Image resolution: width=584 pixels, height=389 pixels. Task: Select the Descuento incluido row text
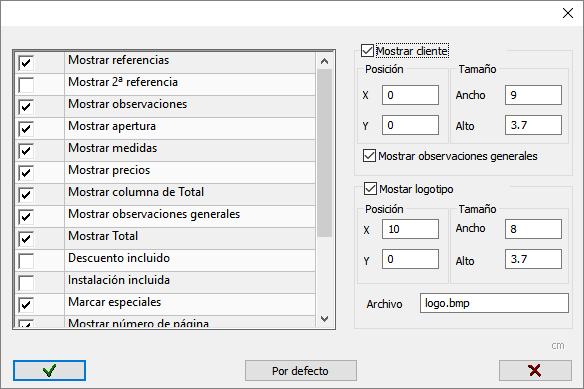coord(119,258)
